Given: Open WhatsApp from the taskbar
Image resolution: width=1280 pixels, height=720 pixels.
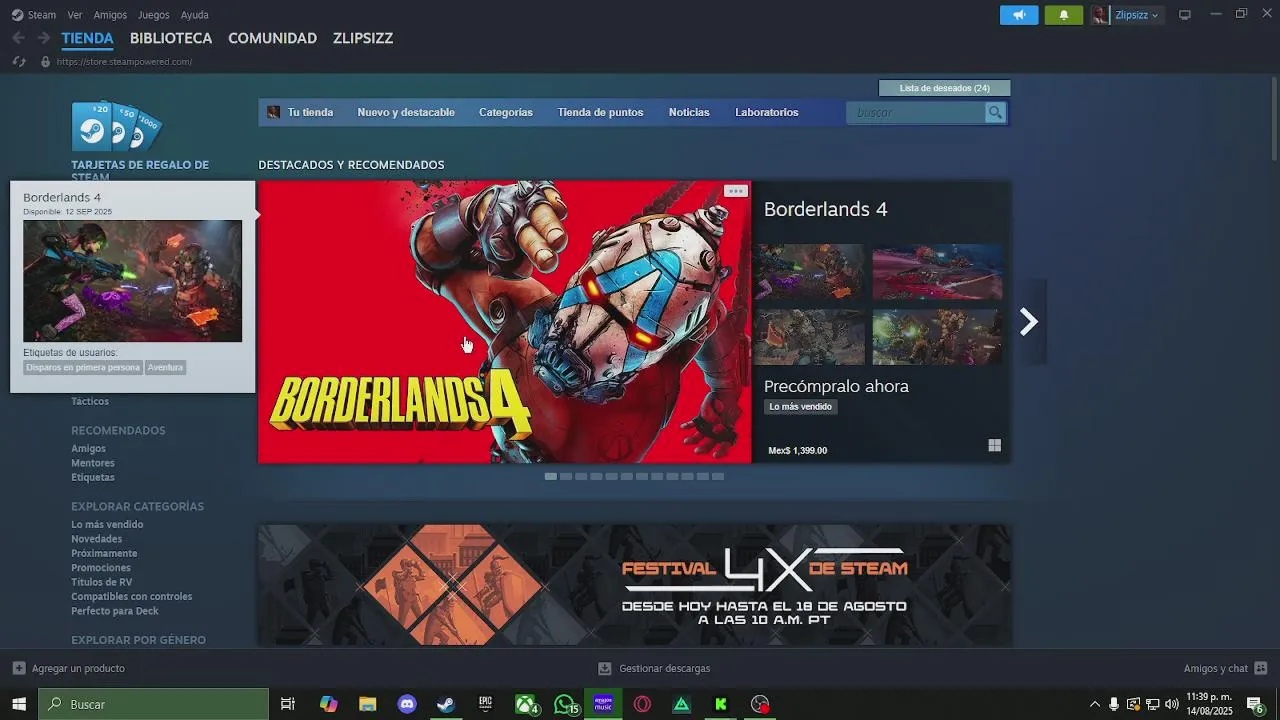Looking at the screenshot, I should tap(565, 704).
